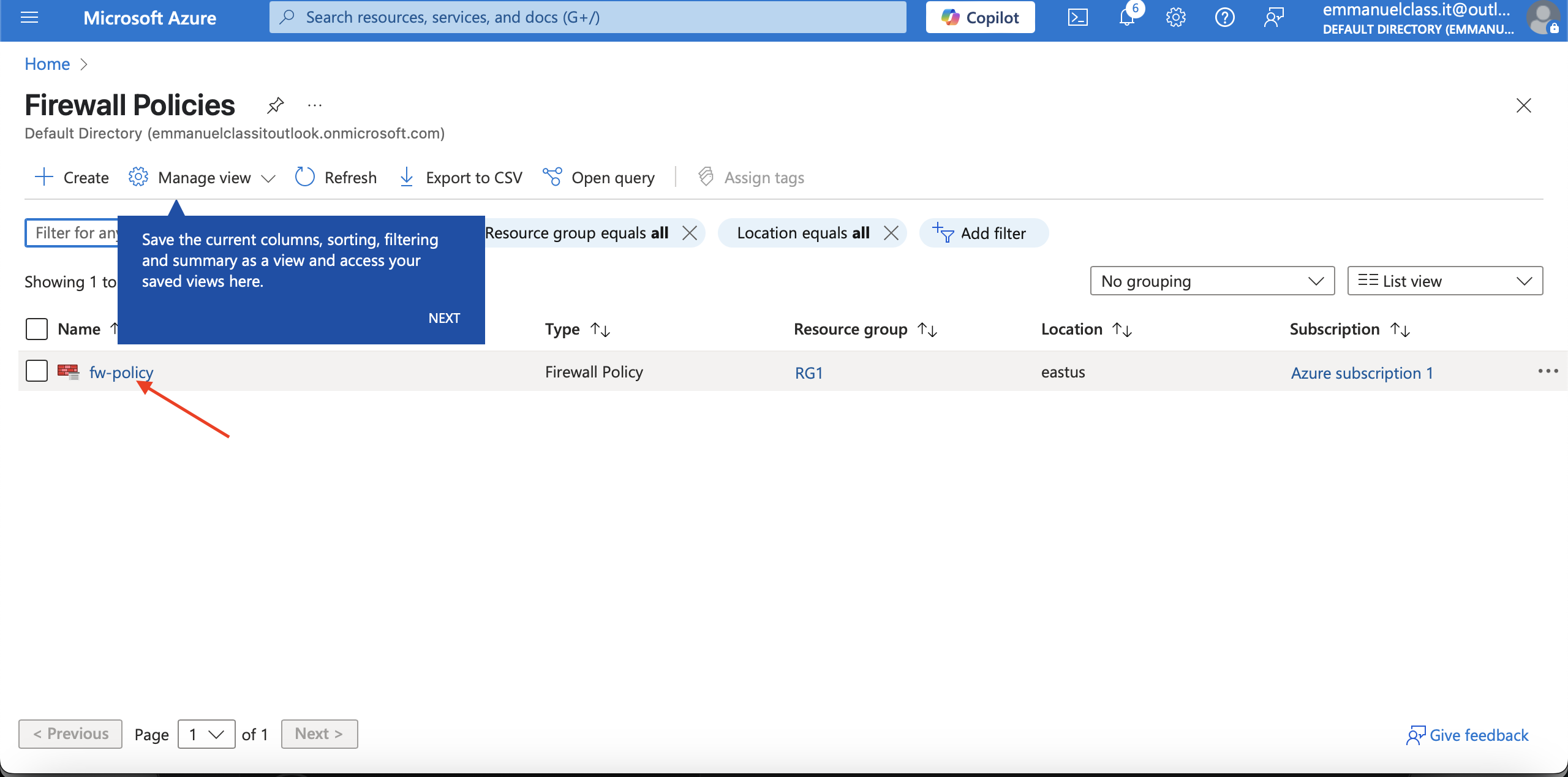Open Copilot from the header
1568x777 pixels.
point(980,17)
